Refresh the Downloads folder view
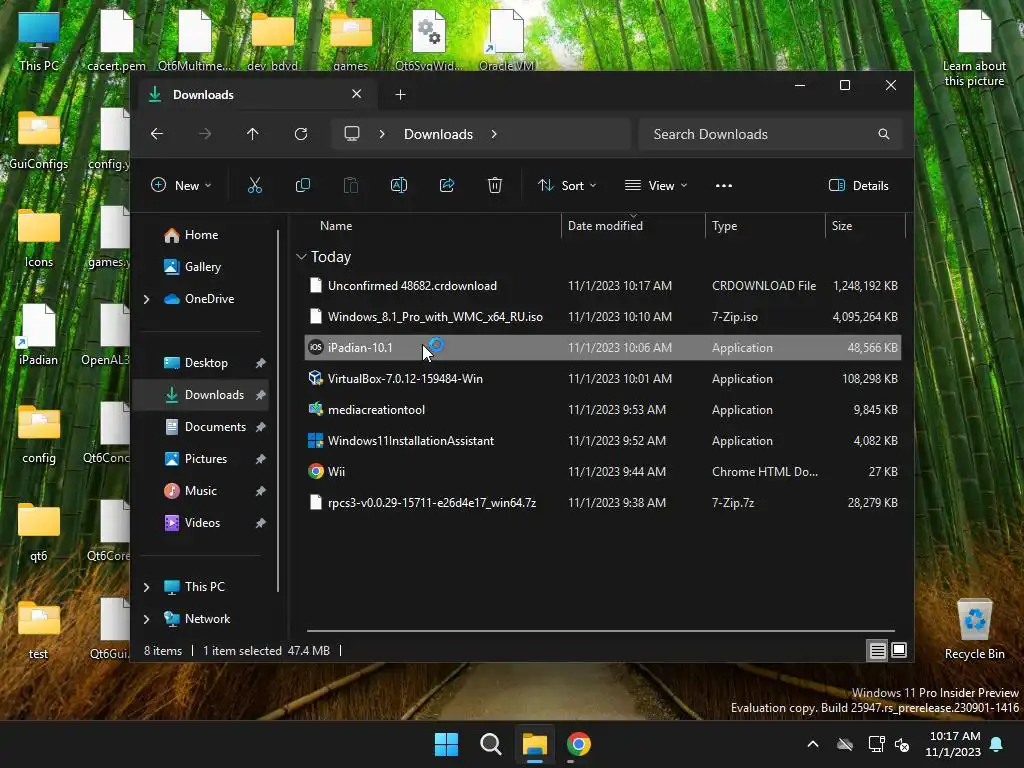 click(301, 134)
